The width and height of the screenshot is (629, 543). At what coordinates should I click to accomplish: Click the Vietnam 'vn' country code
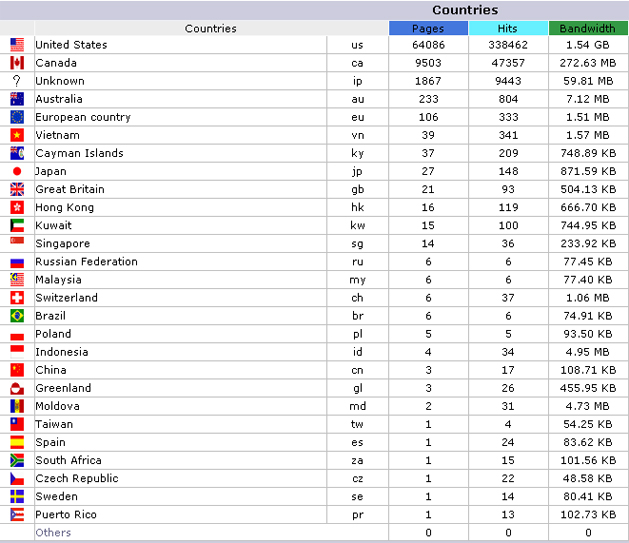[357, 135]
